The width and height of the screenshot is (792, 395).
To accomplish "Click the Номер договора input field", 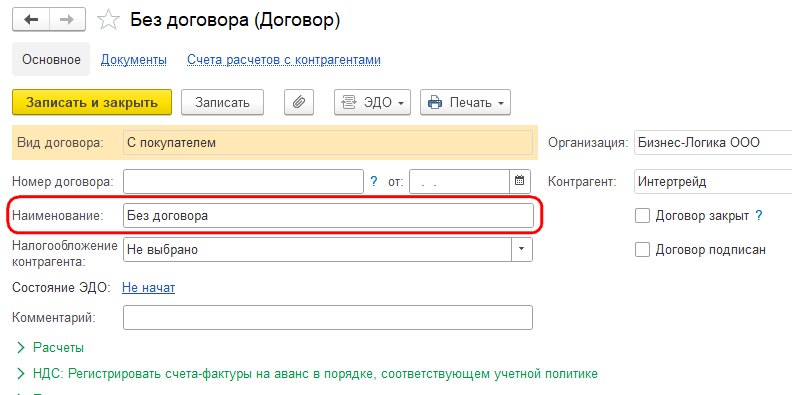I will tap(243, 181).
